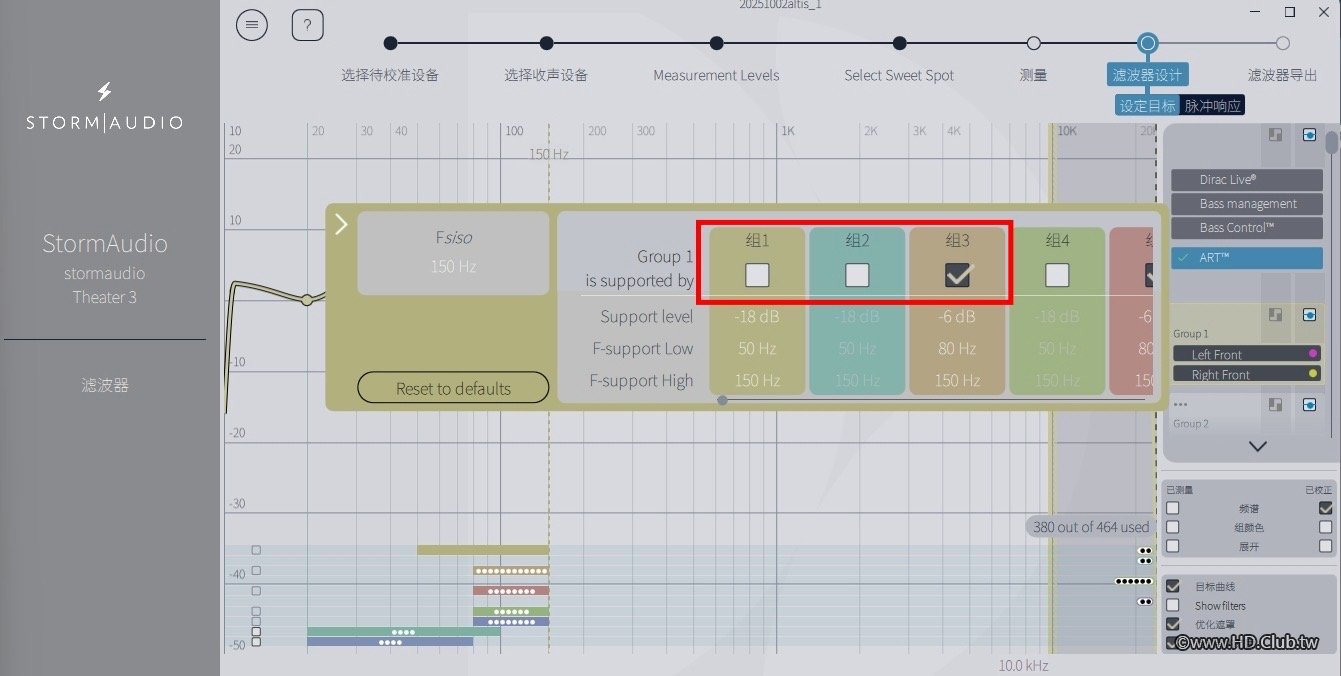The height and width of the screenshot is (676, 1341).
Task: Select the Dirac Live mode button
Action: [x=1247, y=179]
